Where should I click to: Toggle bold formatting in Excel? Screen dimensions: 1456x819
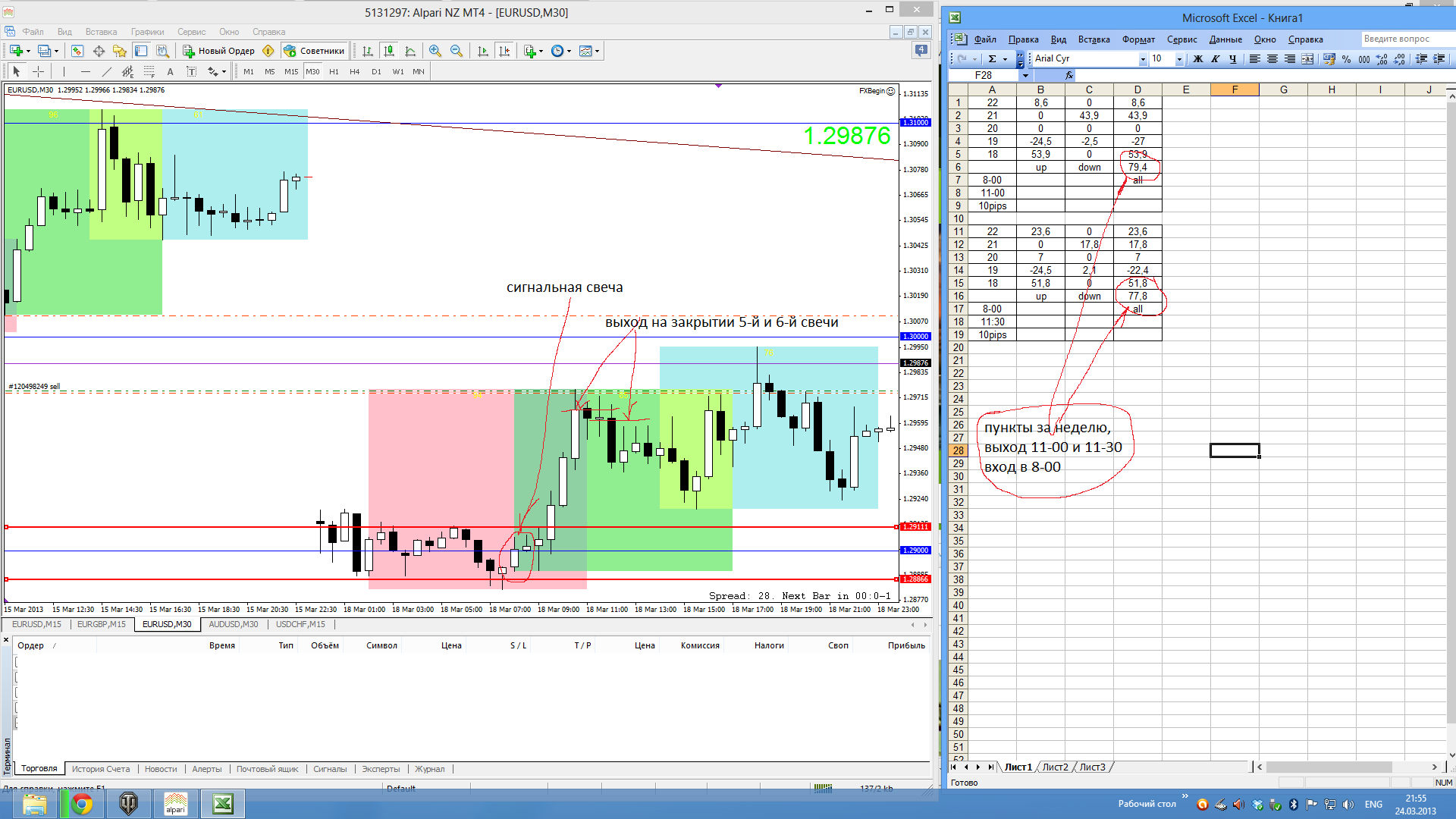[x=1198, y=59]
